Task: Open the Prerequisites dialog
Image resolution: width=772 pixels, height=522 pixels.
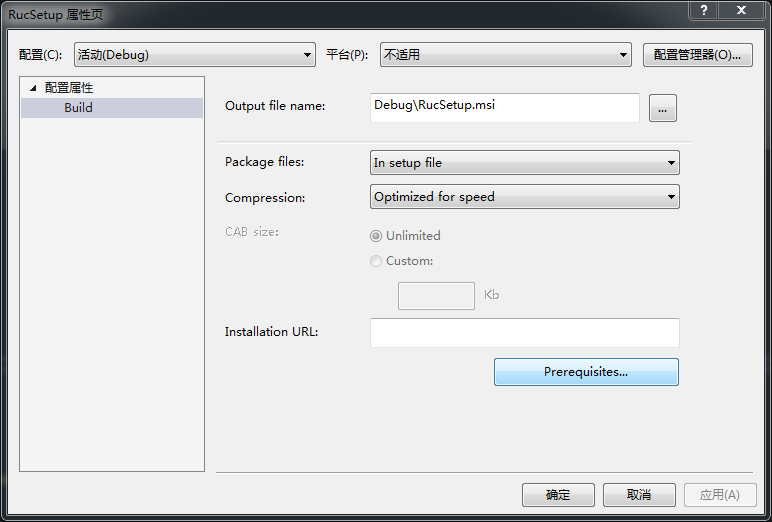Action: pyautogui.click(x=586, y=372)
